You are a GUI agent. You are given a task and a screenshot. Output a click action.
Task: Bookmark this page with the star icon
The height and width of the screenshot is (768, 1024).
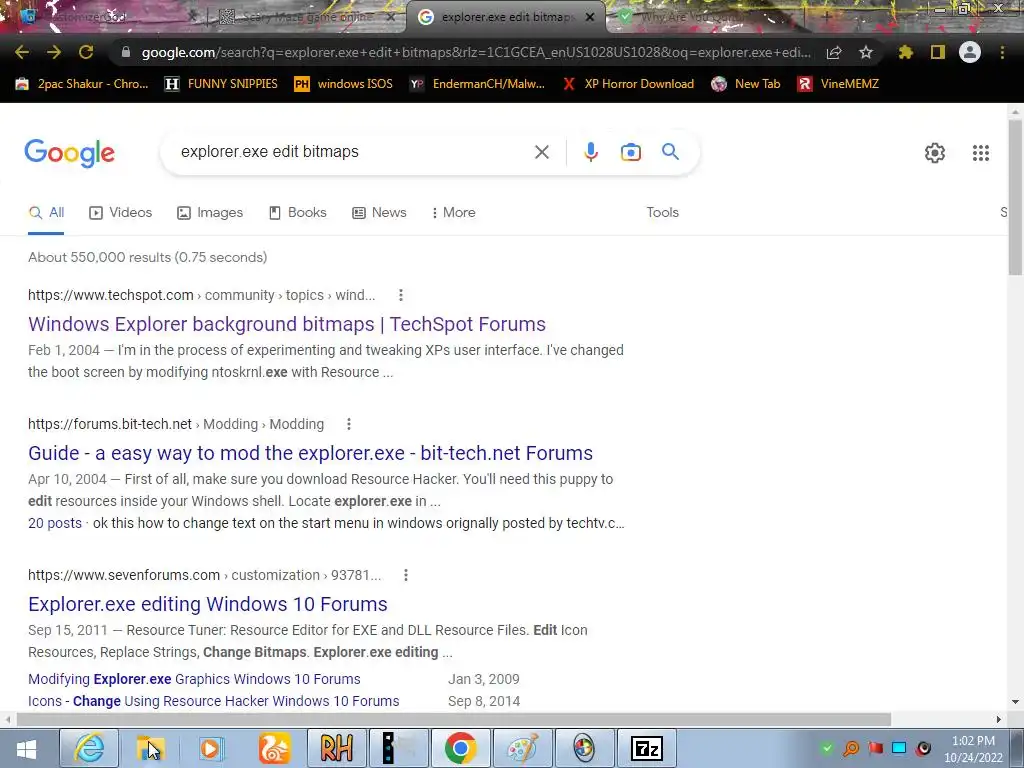point(866,52)
